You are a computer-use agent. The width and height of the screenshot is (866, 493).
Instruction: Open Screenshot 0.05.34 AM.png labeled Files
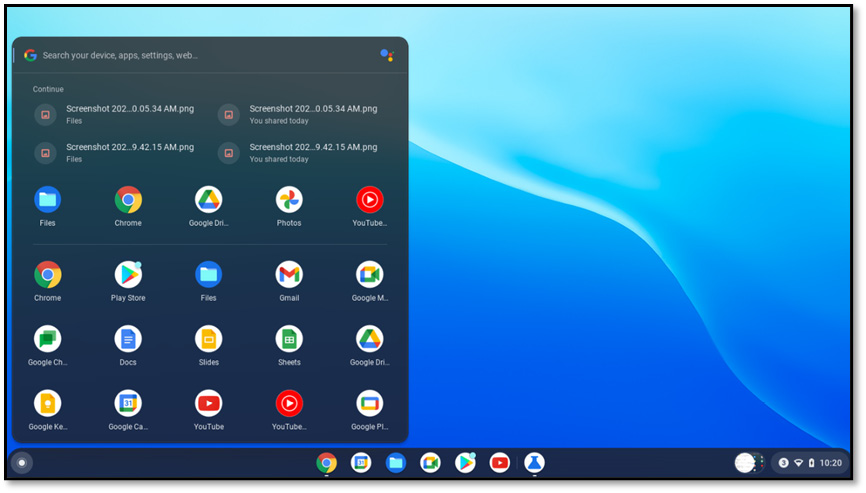coord(114,114)
